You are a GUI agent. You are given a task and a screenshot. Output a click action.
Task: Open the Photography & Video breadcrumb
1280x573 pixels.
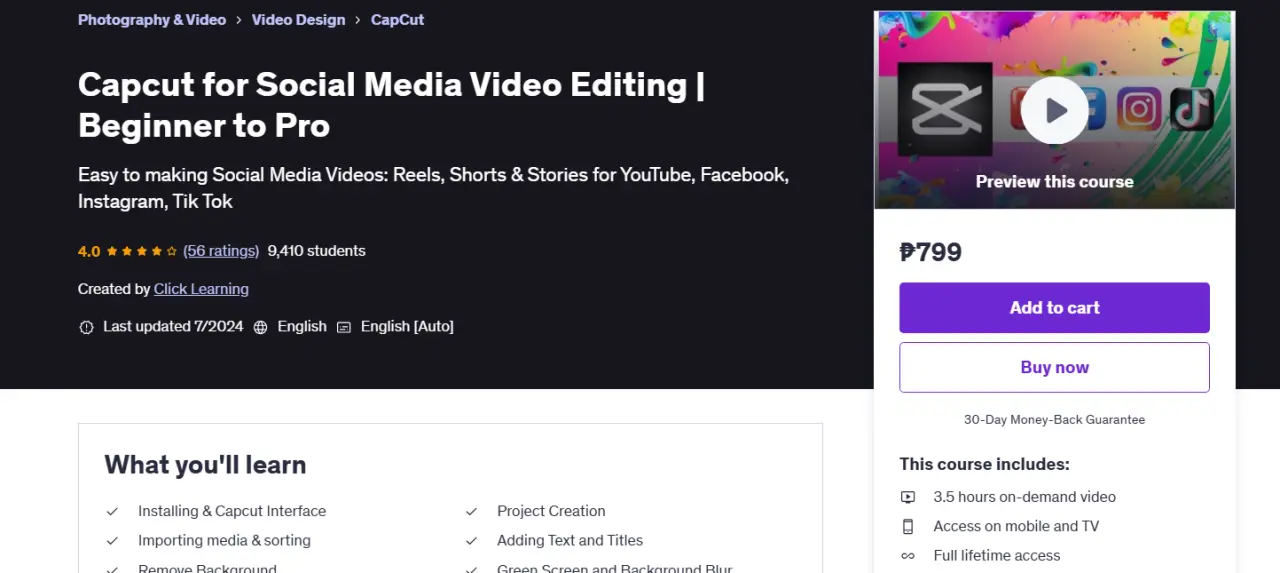[x=152, y=20]
